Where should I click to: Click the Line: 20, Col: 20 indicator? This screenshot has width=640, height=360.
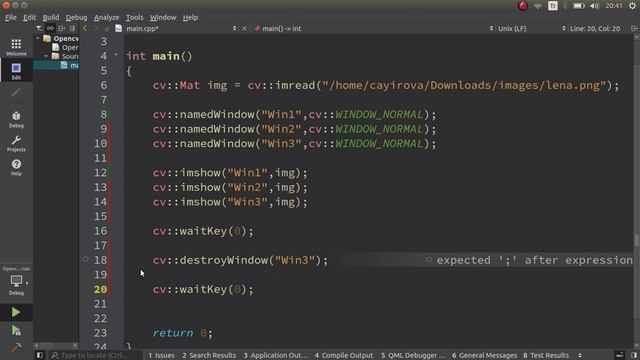(595, 28)
